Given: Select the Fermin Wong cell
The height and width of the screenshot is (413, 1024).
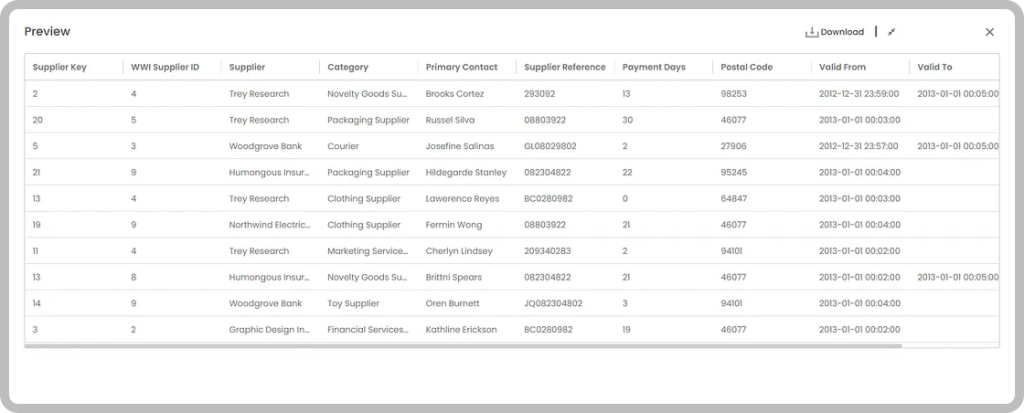Looking at the screenshot, I should [454, 225].
